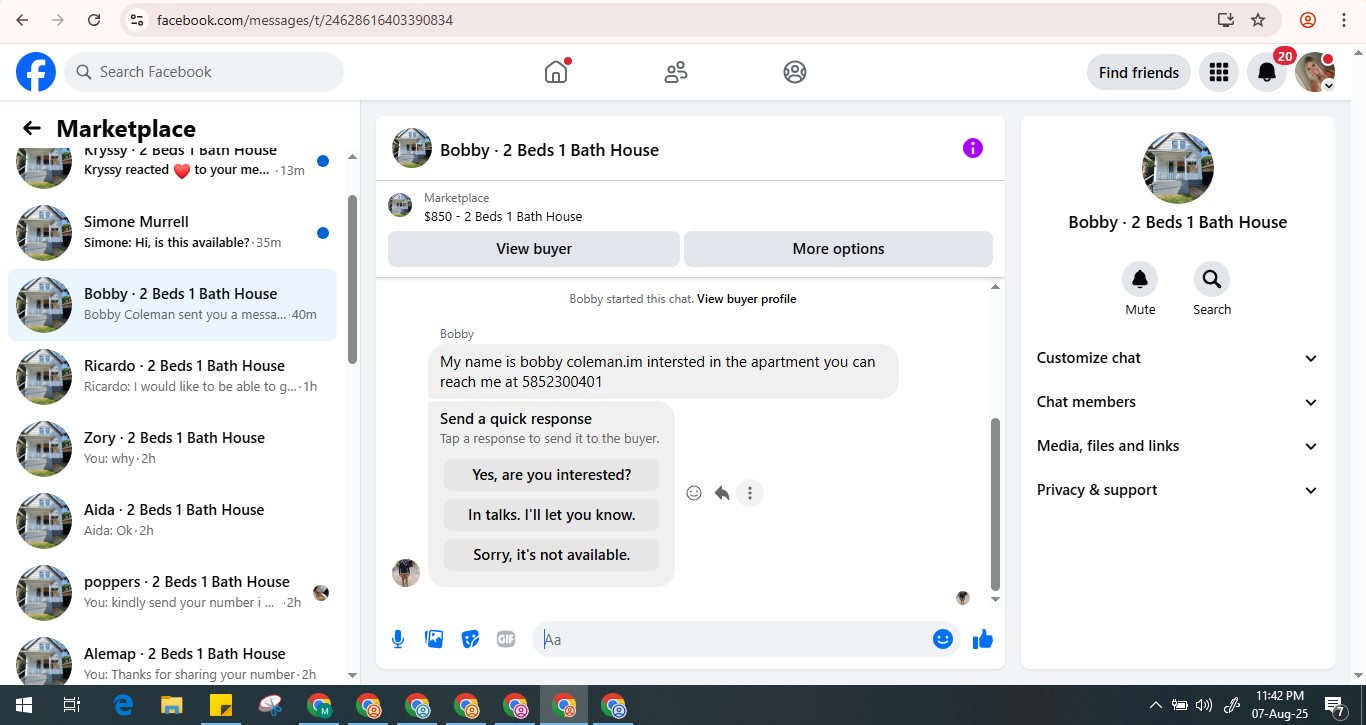
Task: Click the Find friends button
Action: point(1138,72)
